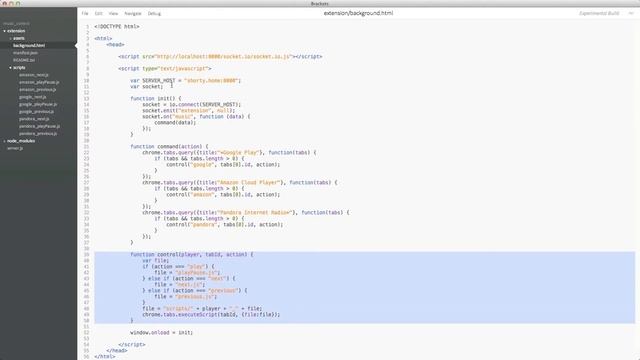Open amazon_next.js script
Screen dimensions: 640x360
pyautogui.click(x=34, y=75)
